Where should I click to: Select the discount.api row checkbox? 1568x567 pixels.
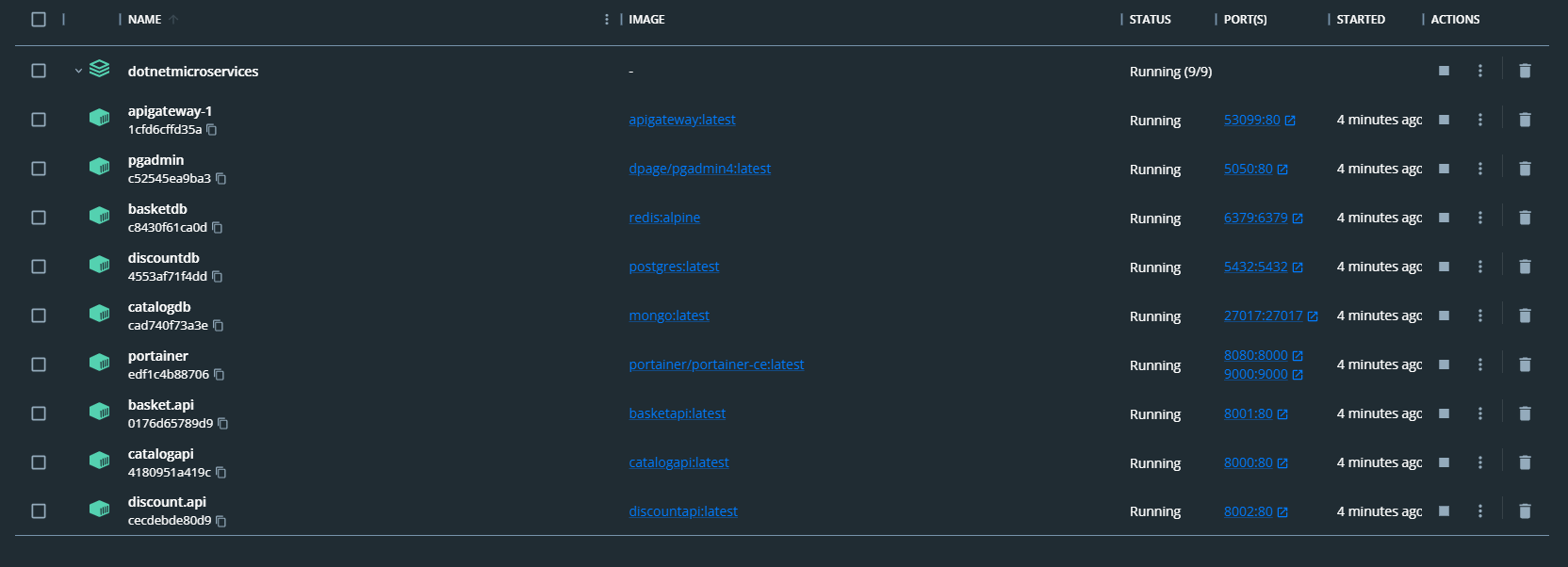click(x=39, y=510)
